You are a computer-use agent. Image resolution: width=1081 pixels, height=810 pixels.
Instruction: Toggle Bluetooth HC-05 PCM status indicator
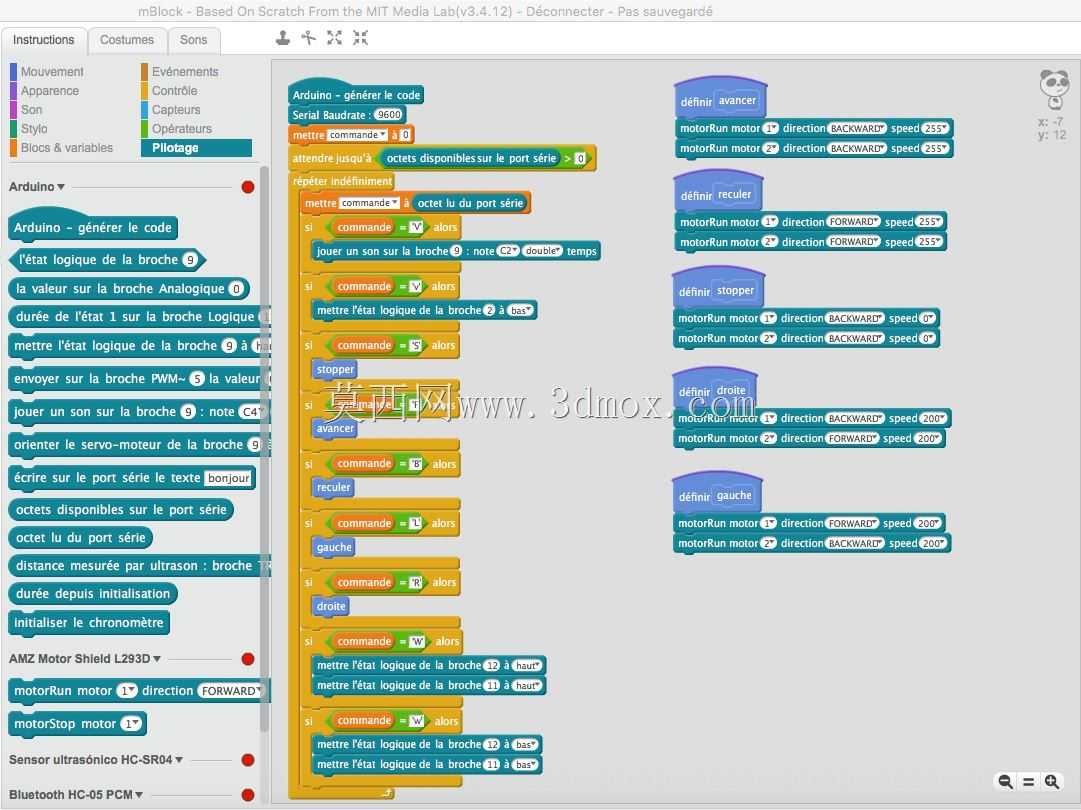click(248, 795)
